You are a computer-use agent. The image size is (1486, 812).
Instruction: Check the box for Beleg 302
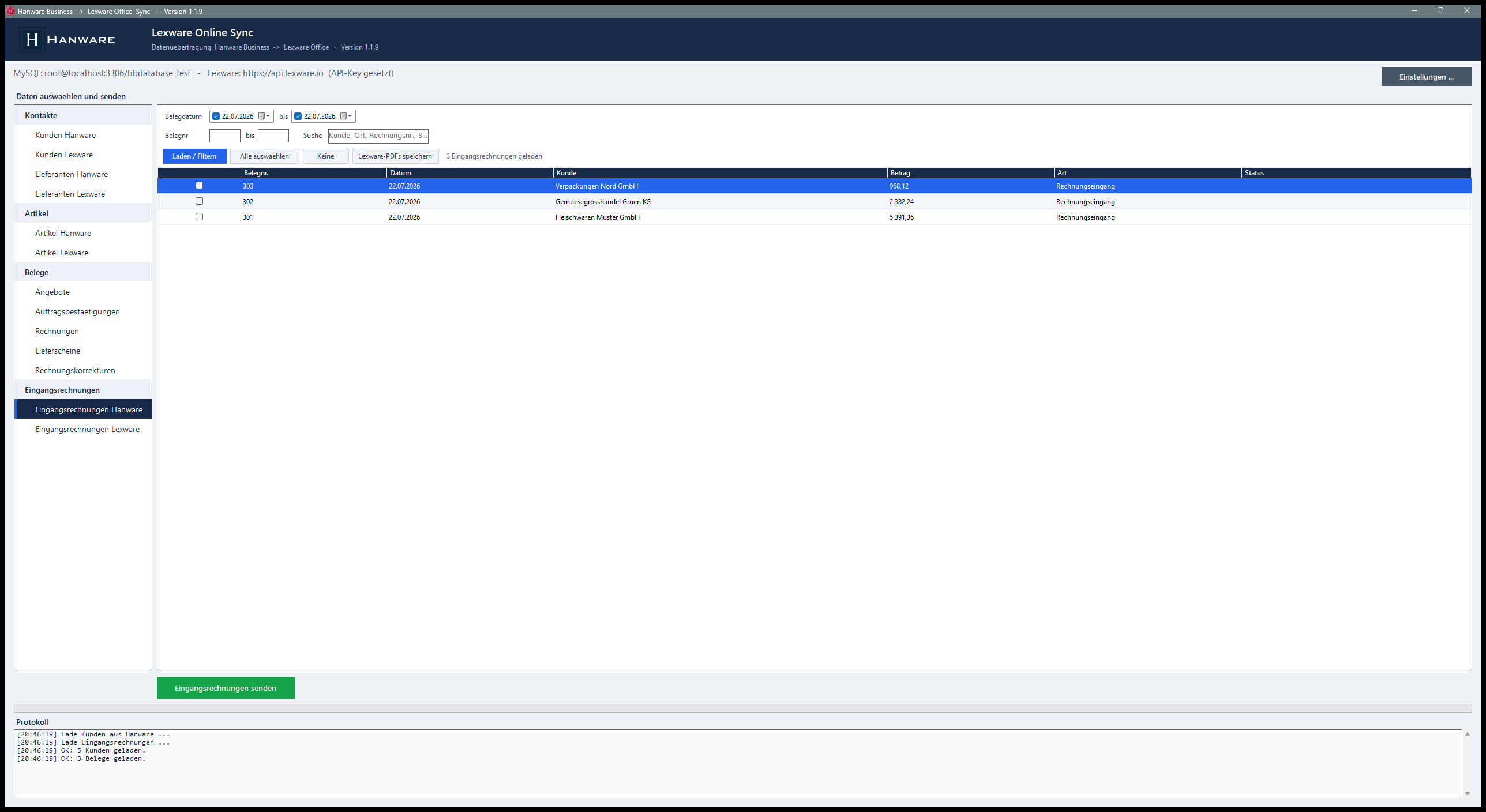pyautogui.click(x=199, y=201)
